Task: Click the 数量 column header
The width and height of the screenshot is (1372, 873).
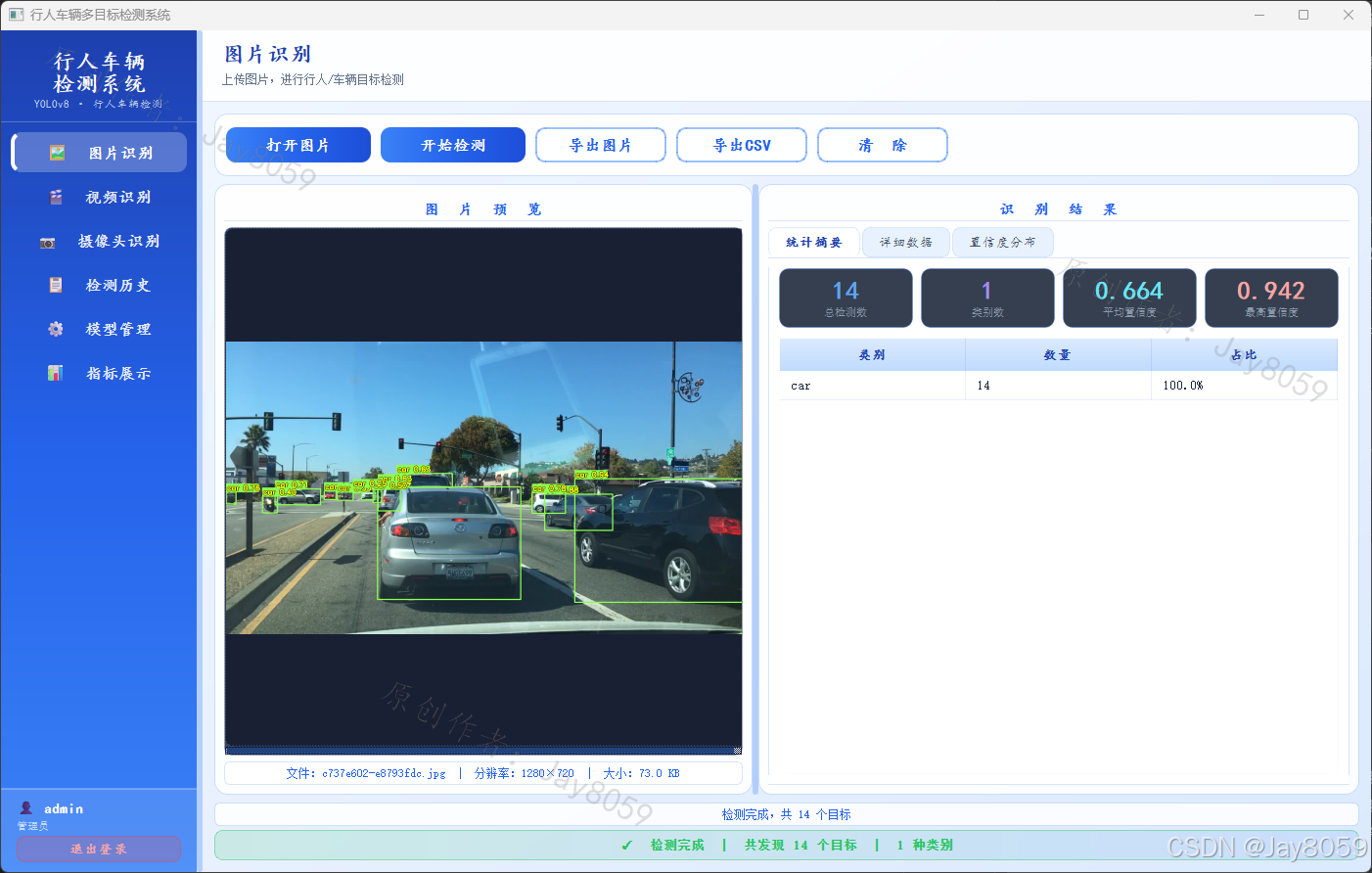Action: coord(1058,355)
